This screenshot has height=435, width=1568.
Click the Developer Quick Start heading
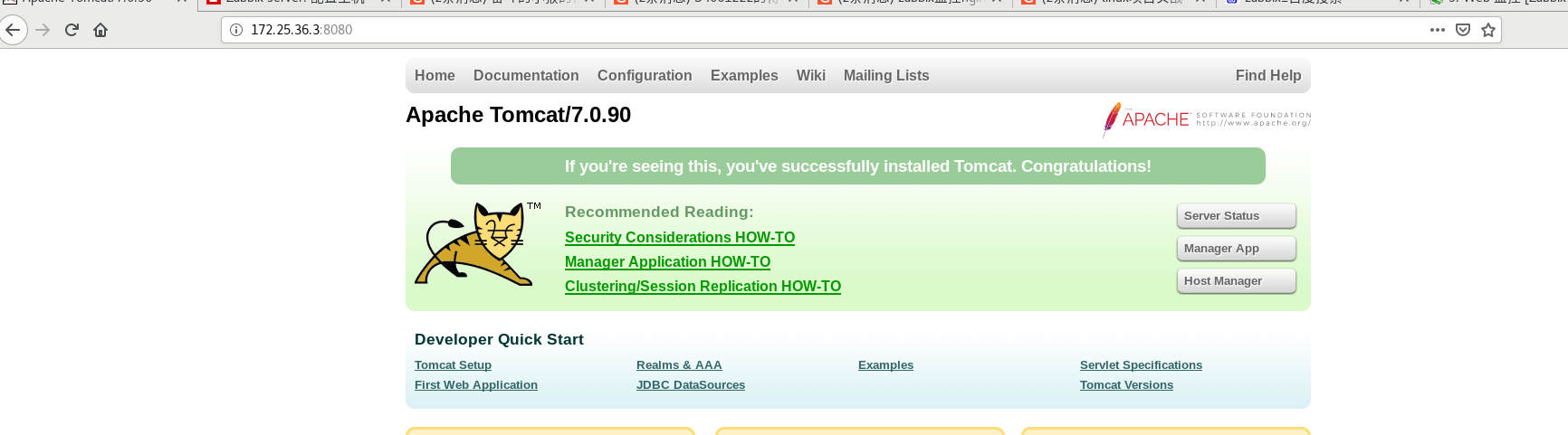[x=499, y=339]
